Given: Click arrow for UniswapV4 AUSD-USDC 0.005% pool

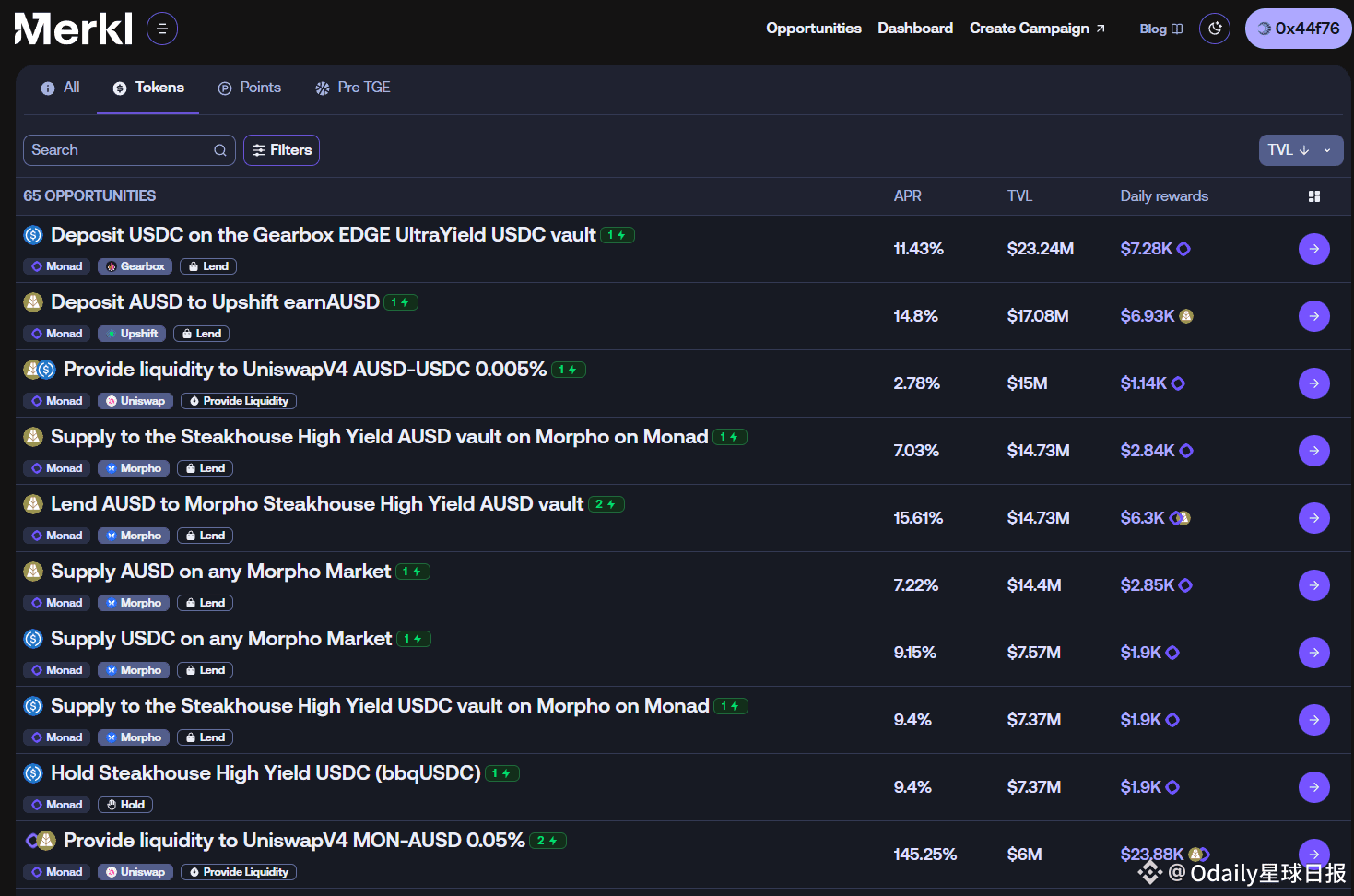Looking at the screenshot, I should 1313,383.
